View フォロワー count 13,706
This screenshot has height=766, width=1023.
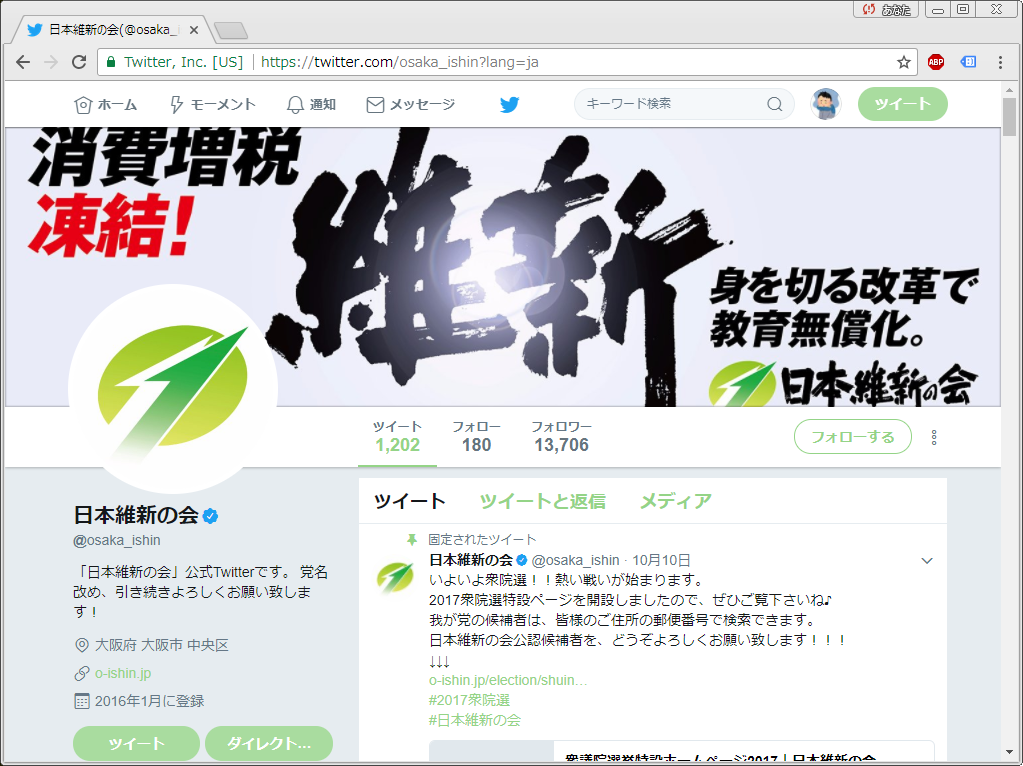(561, 437)
